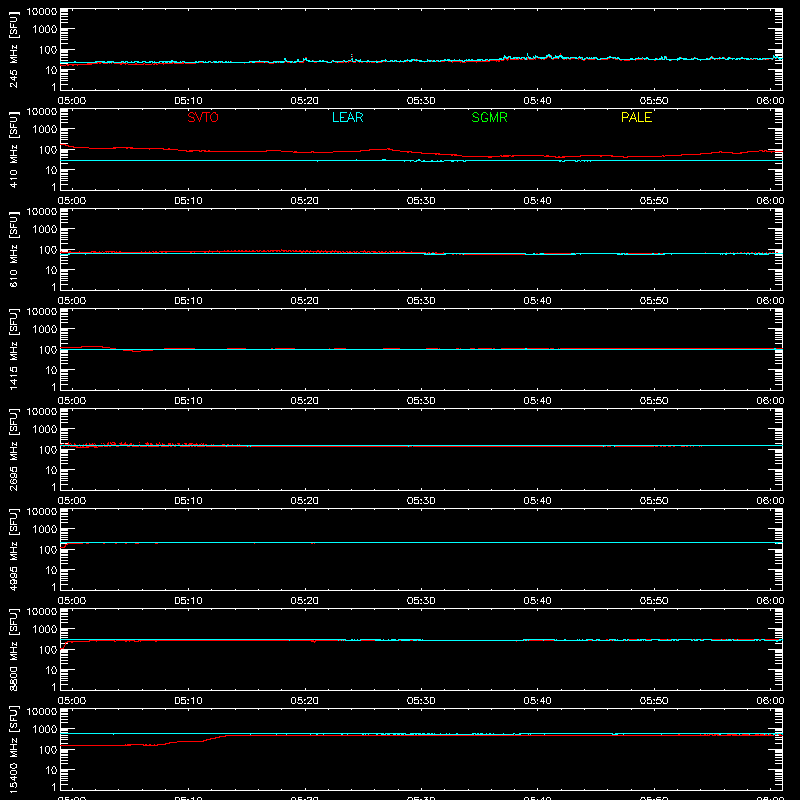Click 05:30 time label under 610 MHz panel

tap(421, 301)
